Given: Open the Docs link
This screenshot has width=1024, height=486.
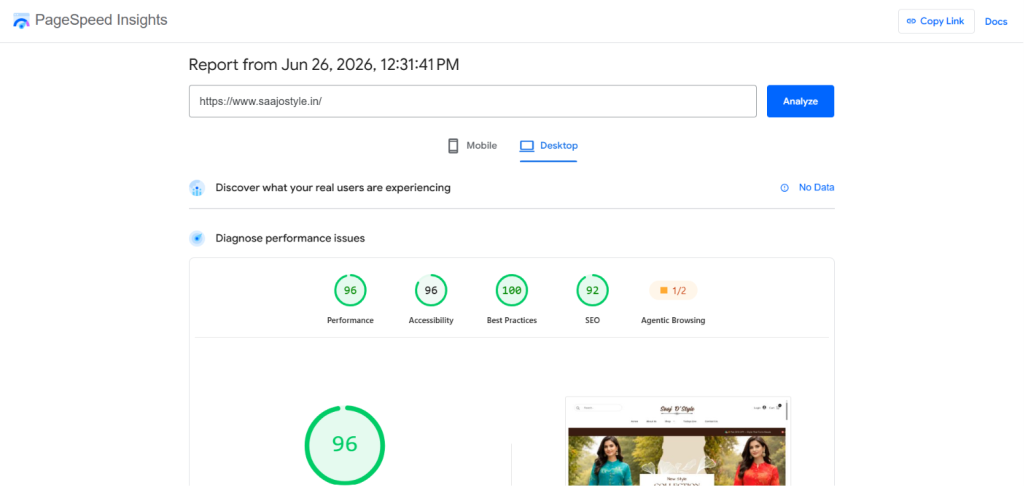Looking at the screenshot, I should click(x=996, y=22).
